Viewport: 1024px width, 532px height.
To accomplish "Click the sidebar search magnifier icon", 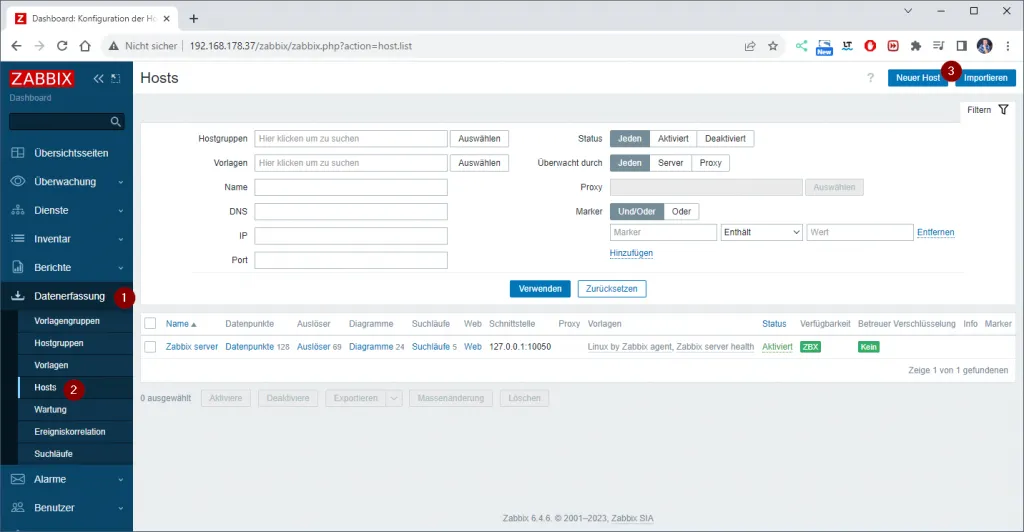I will [116, 122].
